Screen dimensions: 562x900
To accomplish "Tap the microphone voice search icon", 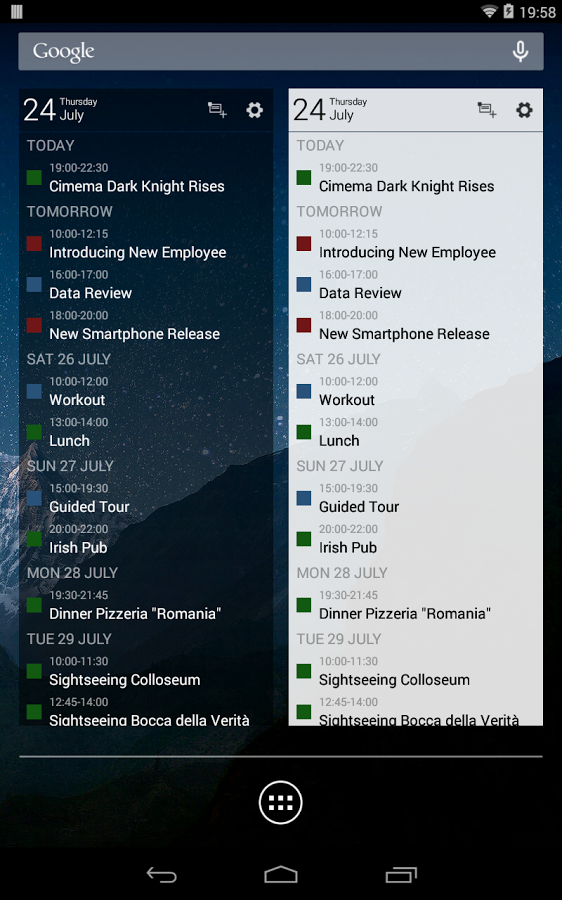I will [x=520, y=51].
